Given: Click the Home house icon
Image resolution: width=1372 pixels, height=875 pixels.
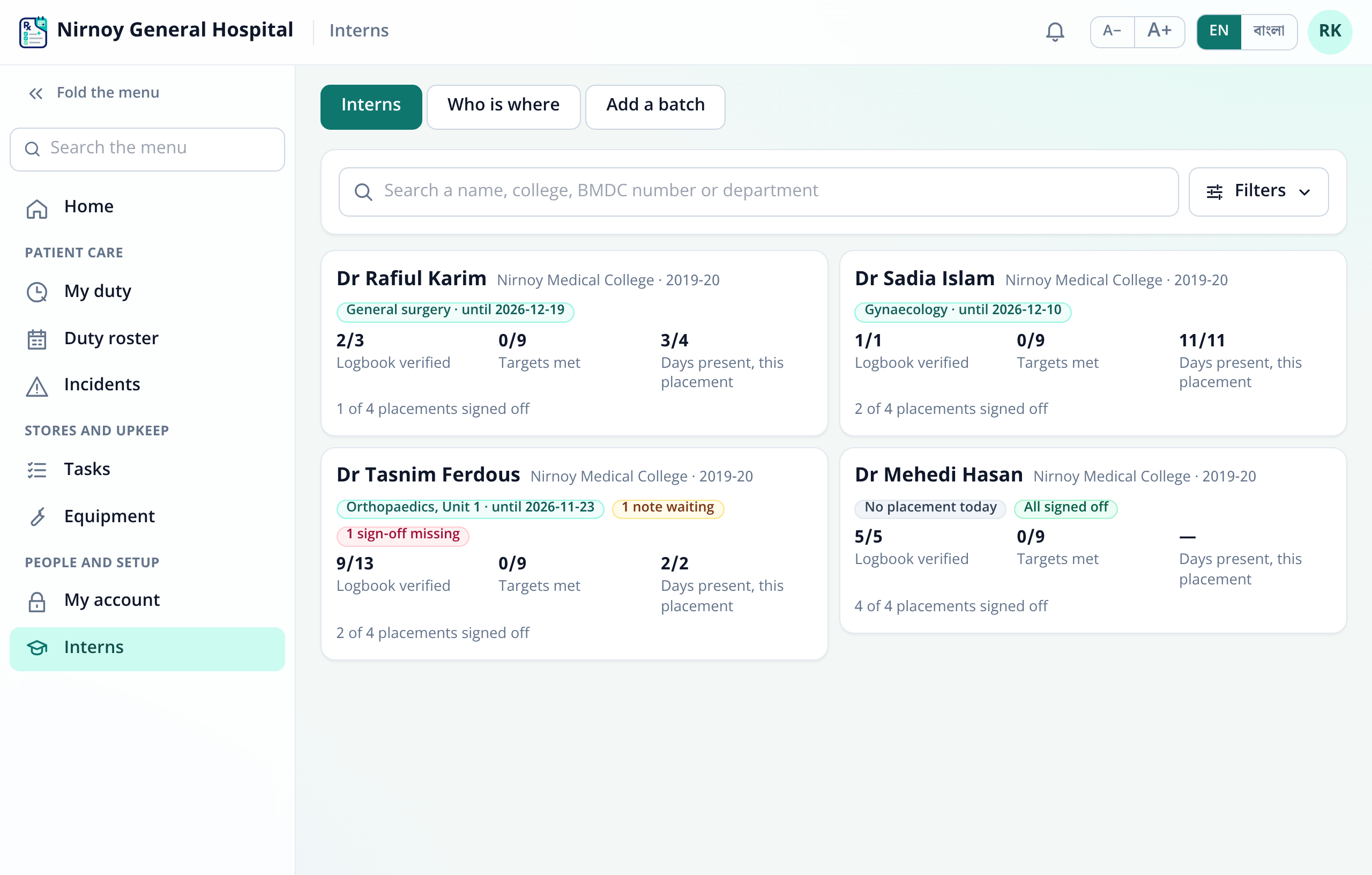Looking at the screenshot, I should click(37, 208).
